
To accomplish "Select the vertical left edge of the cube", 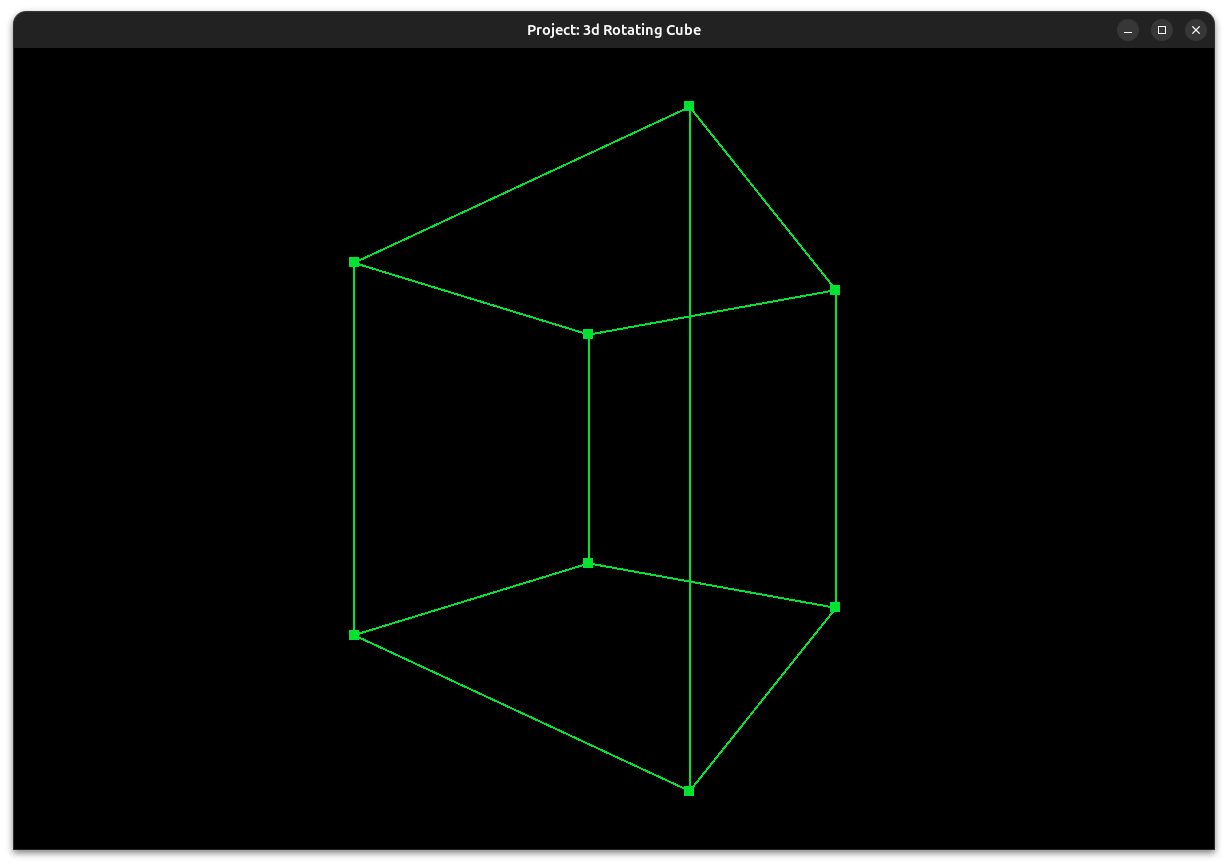I will [x=355, y=450].
